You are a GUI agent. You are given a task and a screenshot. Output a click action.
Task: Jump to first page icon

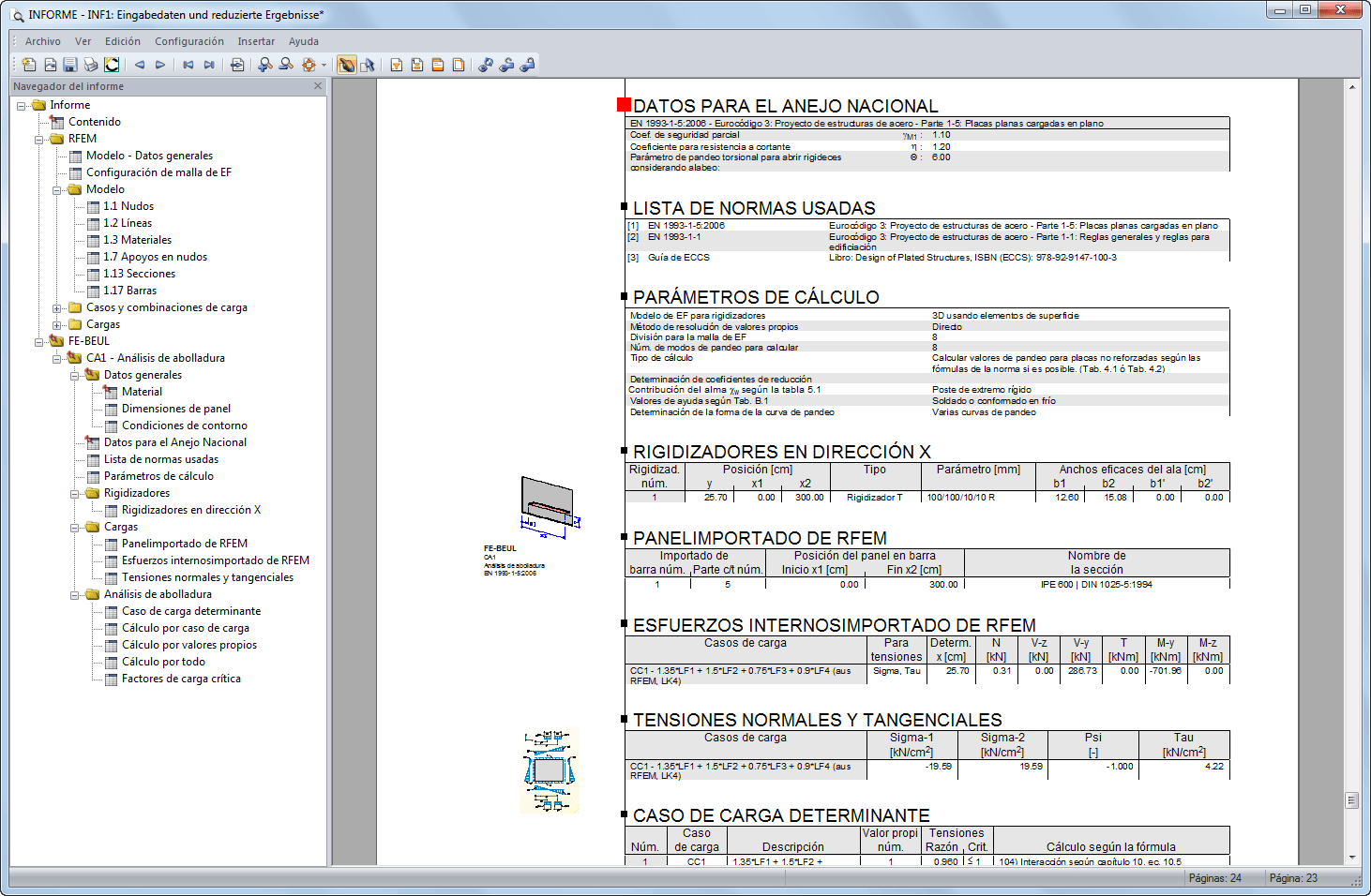tap(188, 65)
